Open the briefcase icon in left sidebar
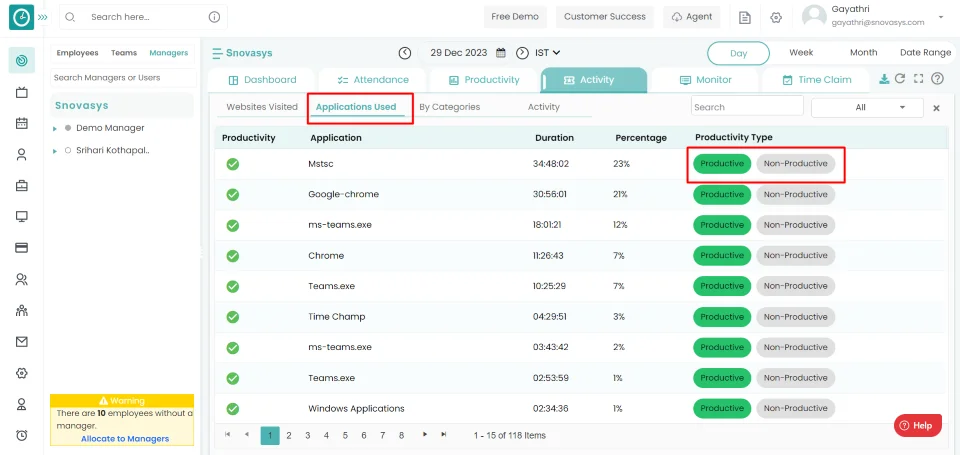 pyautogui.click(x=21, y=185)
